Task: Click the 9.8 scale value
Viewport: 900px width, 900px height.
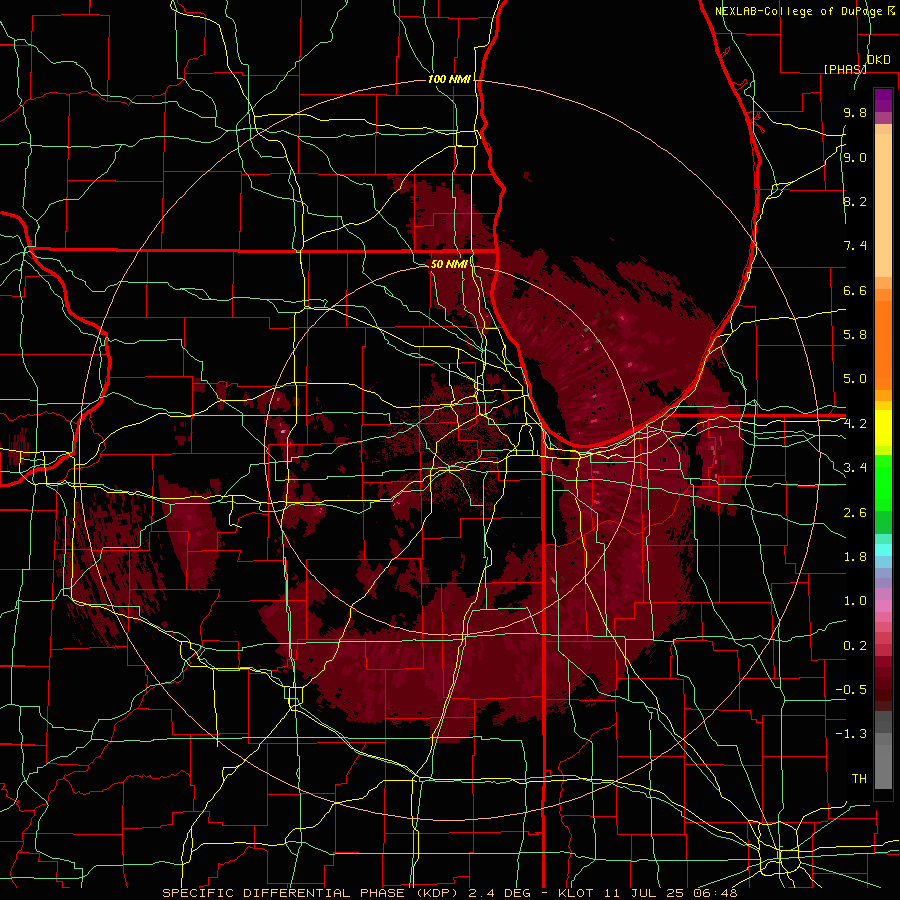Action: (855, 113)
